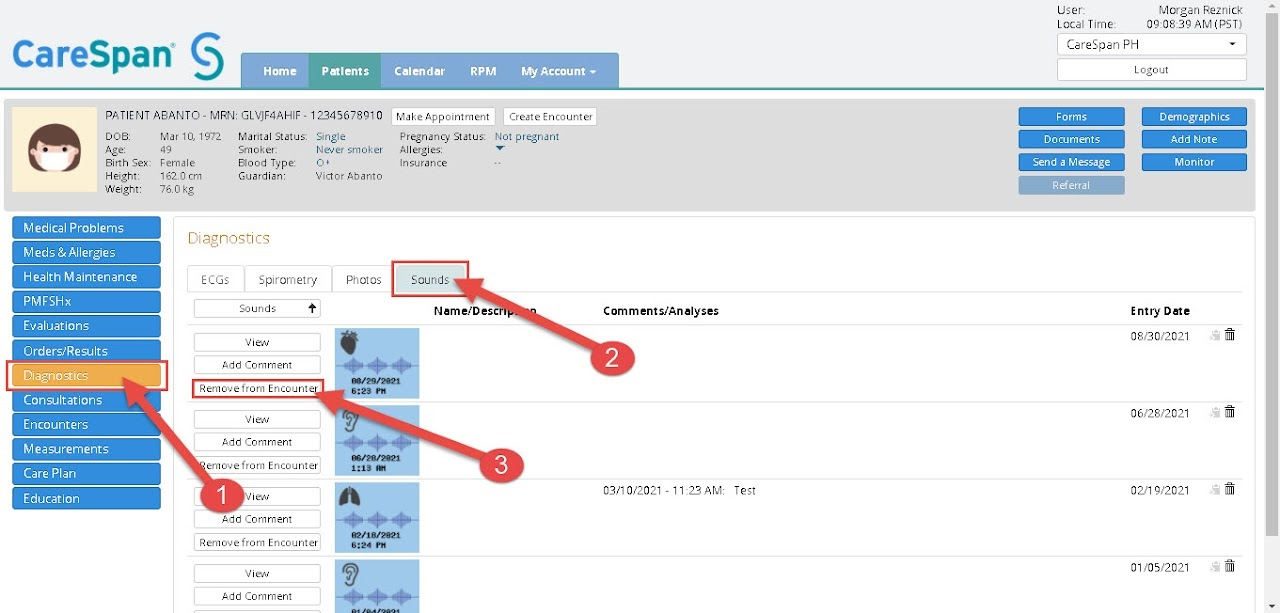Open Measurements in the sidebar
Screen dimensions: 1280x613
pos(86,449)
